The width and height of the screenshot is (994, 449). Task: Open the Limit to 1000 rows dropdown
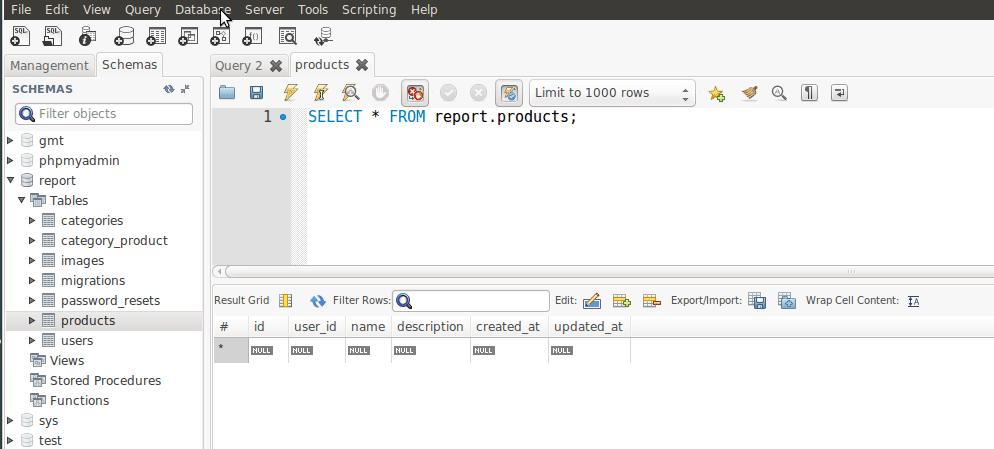612,93
